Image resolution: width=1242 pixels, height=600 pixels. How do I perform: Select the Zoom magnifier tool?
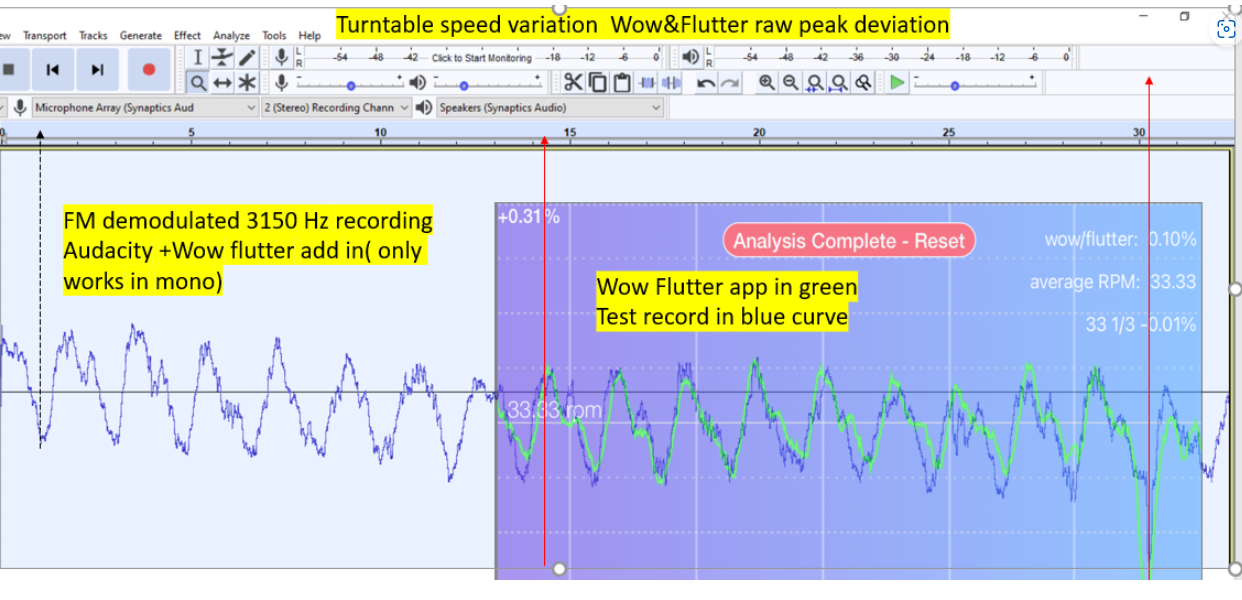(x=198, y=82)
